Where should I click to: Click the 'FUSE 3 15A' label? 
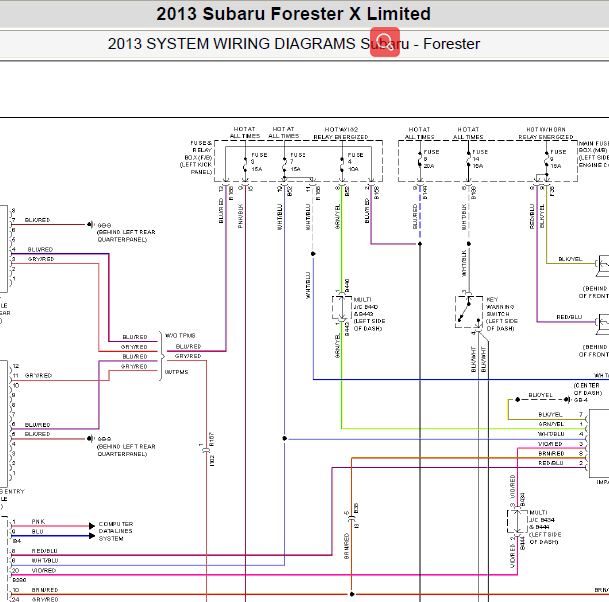pyautogui.click(x=259, y=162)
